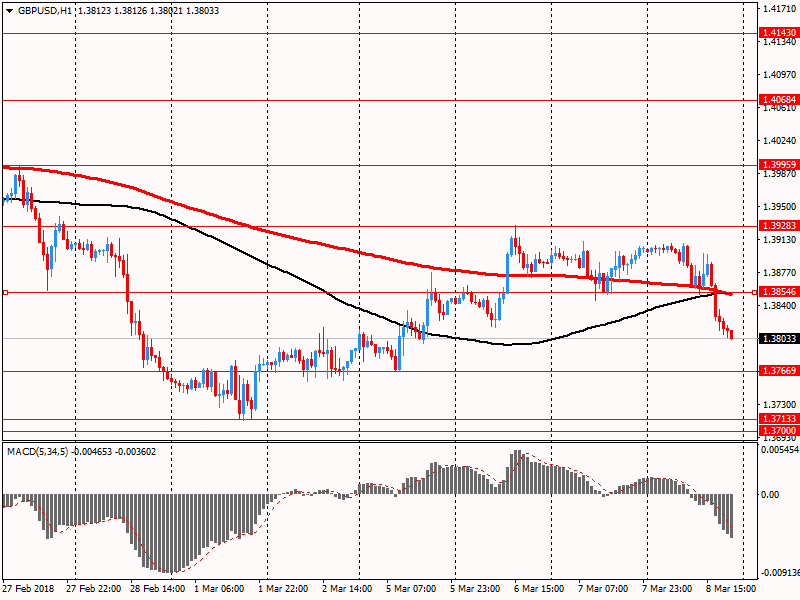
Task: Click the time axis label 7 Mar 23:00
Action: [x=667, y=589]
